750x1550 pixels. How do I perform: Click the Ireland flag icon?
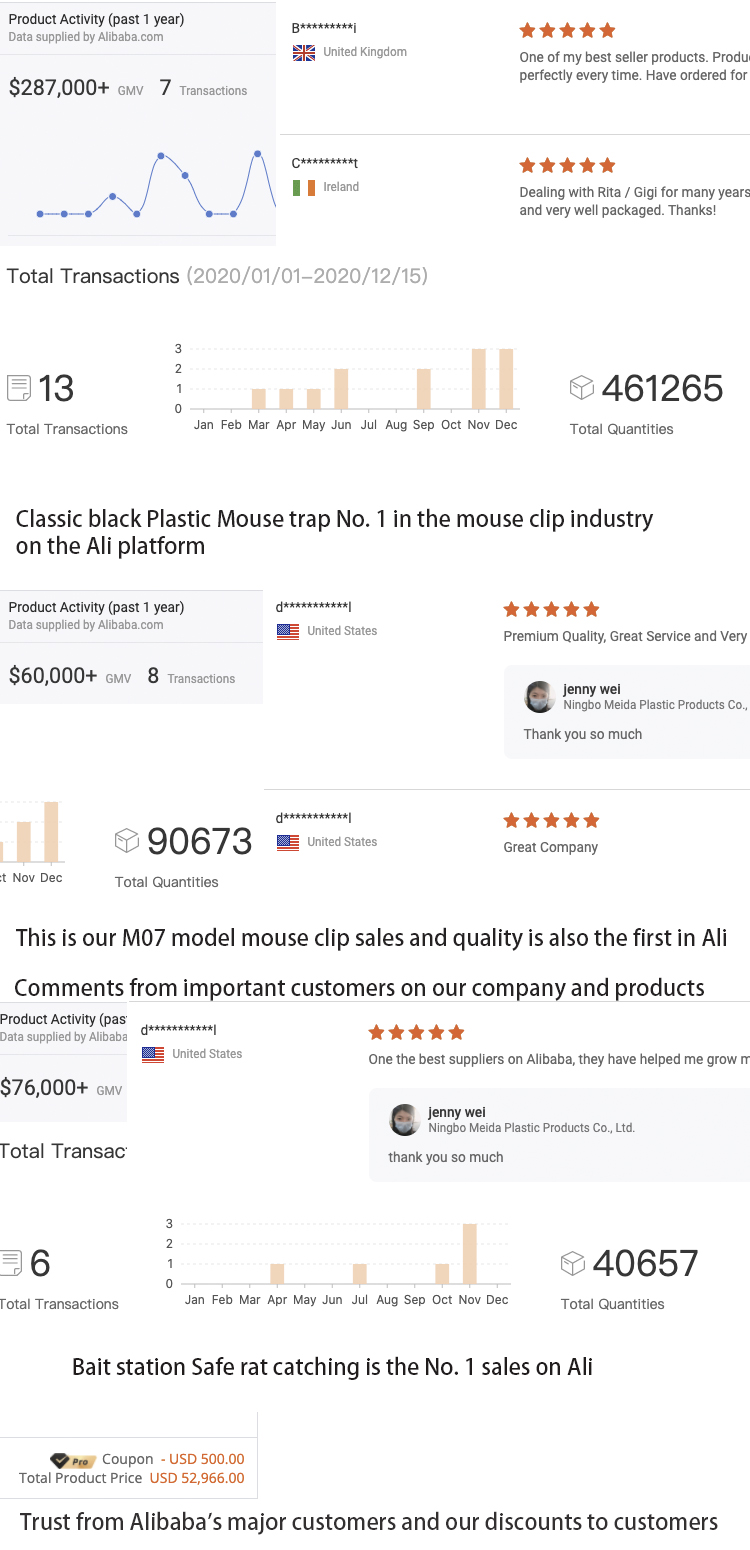(304, 187)
